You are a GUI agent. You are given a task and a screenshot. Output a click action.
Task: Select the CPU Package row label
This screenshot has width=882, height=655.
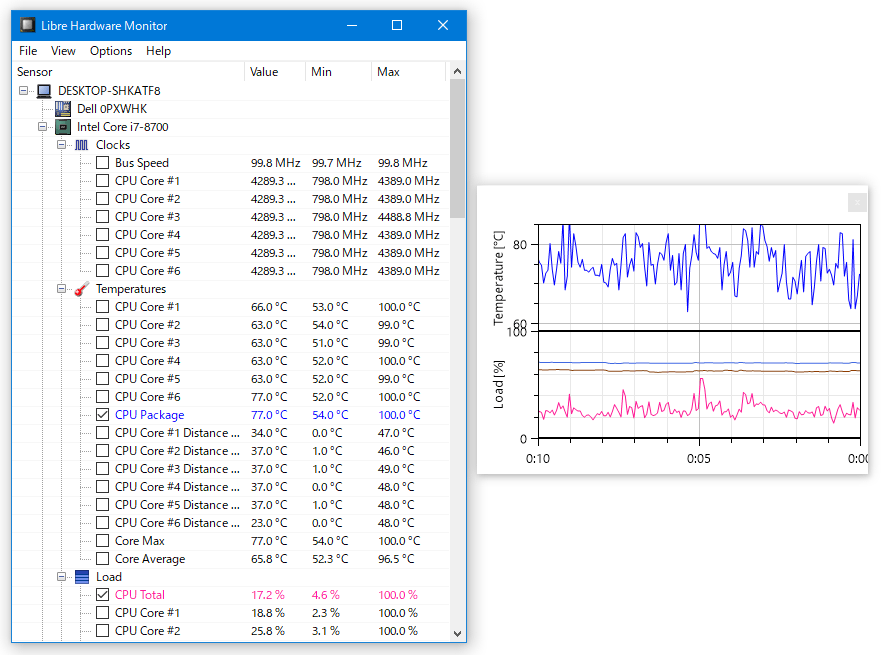[150, 415]
